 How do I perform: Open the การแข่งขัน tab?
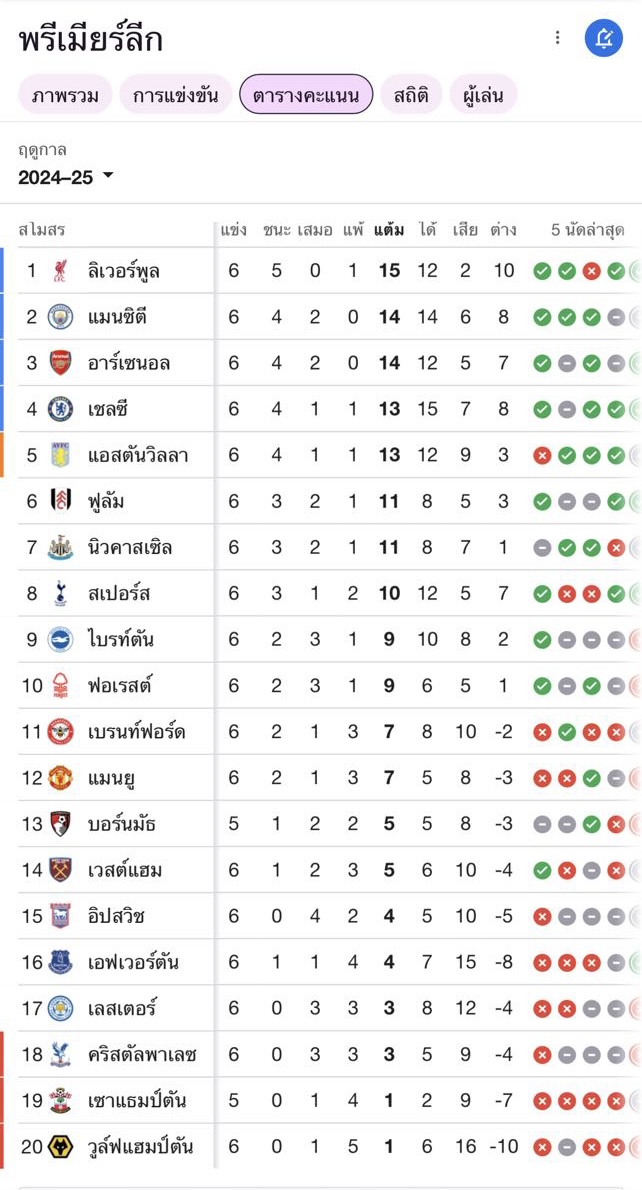point(175,96)
